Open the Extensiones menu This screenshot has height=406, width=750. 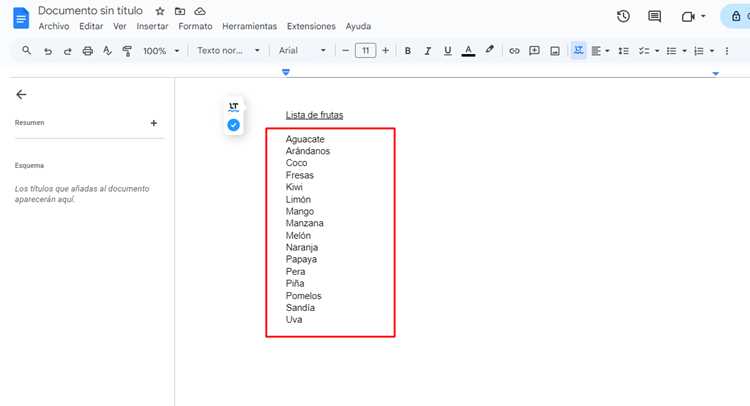pos(311,26)
